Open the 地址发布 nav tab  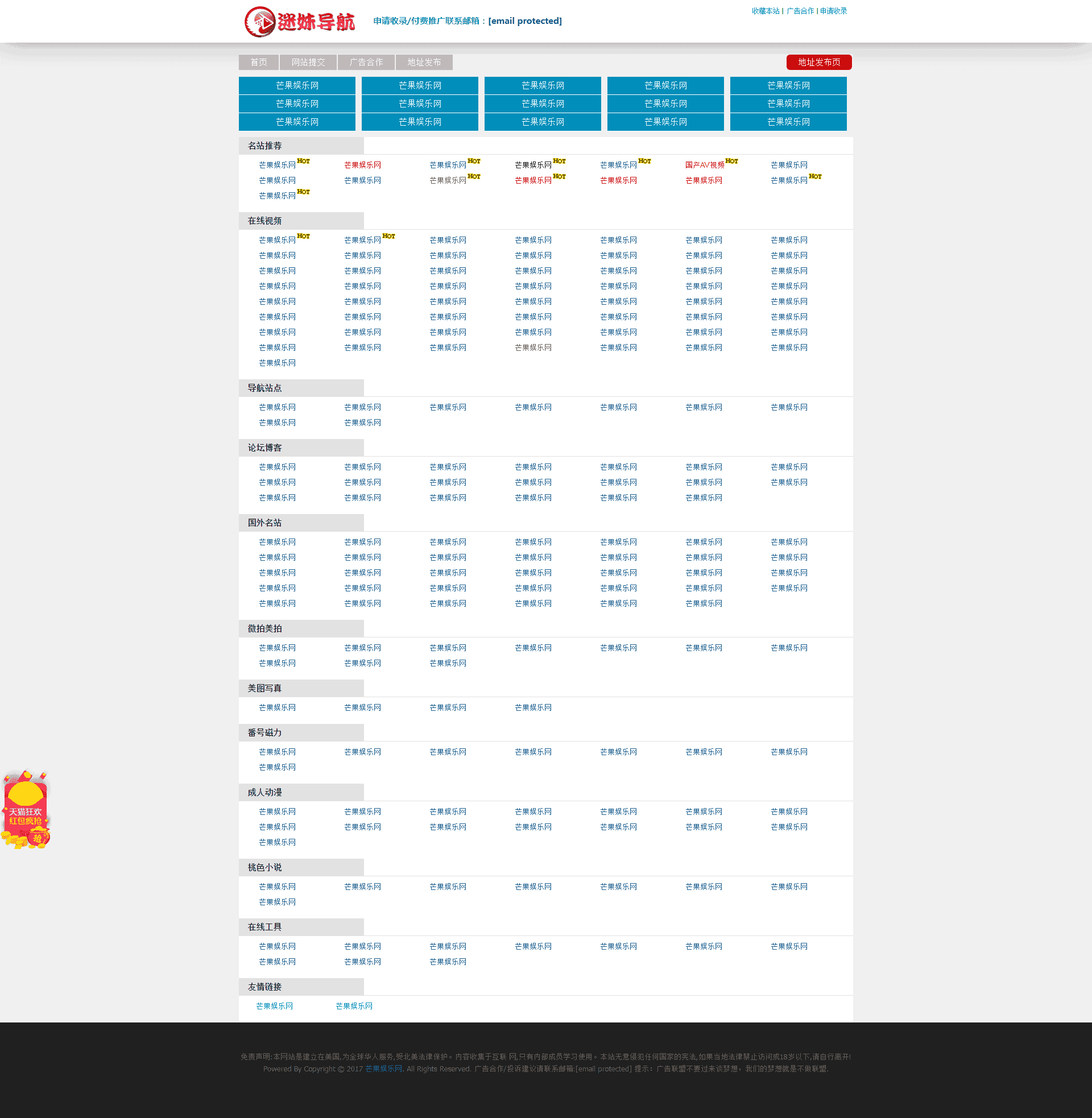click(x=424, y=62)
